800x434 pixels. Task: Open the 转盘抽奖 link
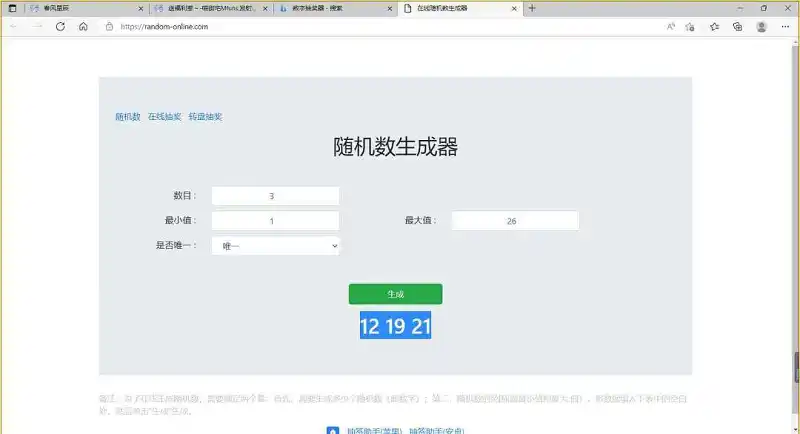pyautogui.click(x=205, y=117)
